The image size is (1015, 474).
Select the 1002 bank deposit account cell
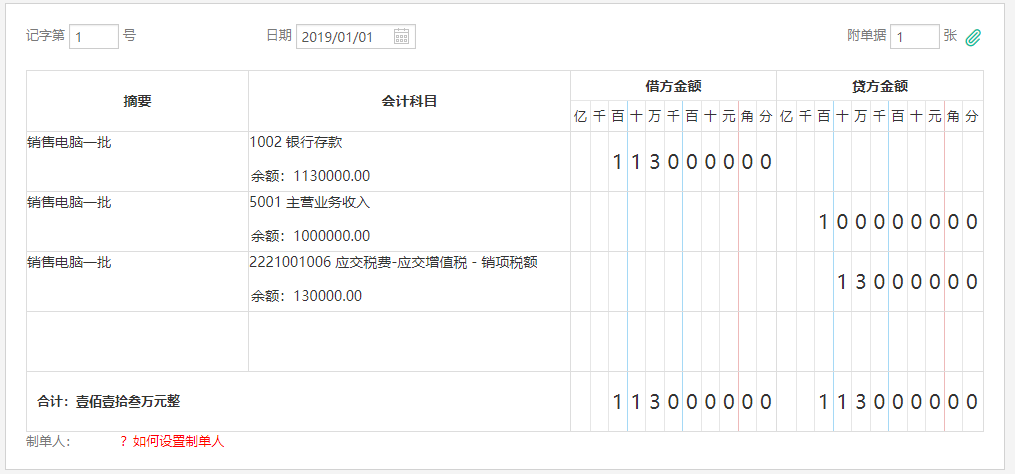click(x=409, y=161)
